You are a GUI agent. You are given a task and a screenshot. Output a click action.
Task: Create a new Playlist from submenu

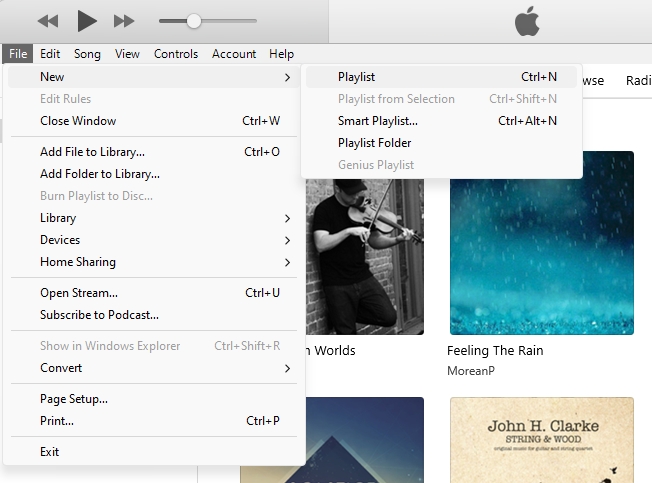click(442, 77)
